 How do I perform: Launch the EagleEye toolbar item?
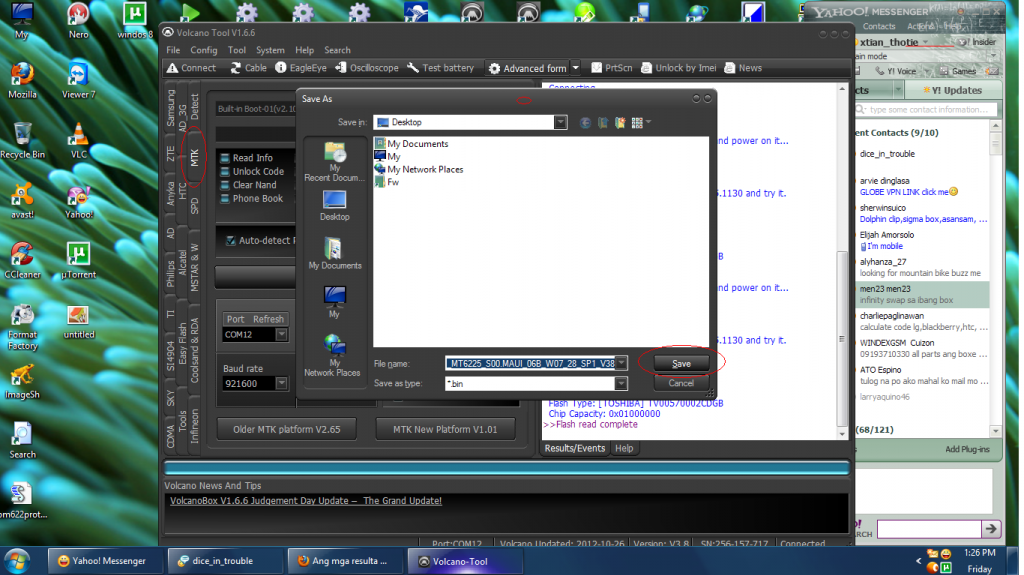coord(300,68)
